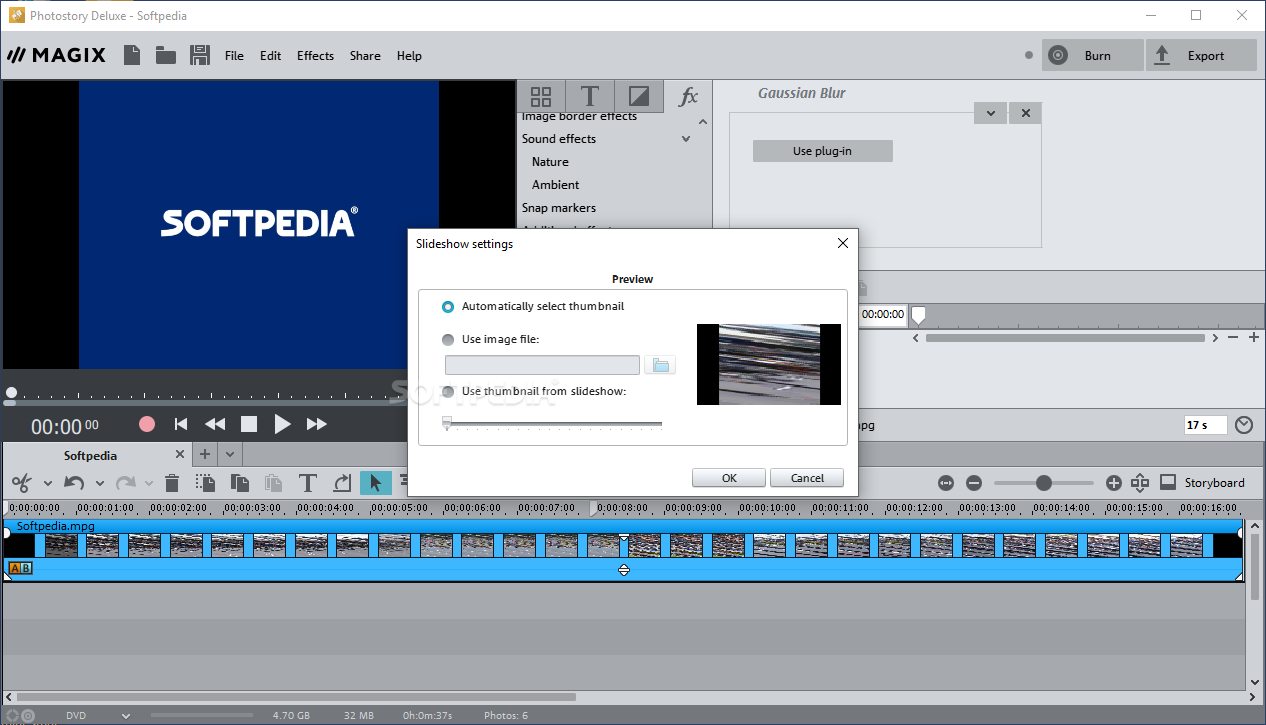Viewport: 1266px width, 725px height.
Task: Create a new project with the page icon
Action: (x=132, y=55)
